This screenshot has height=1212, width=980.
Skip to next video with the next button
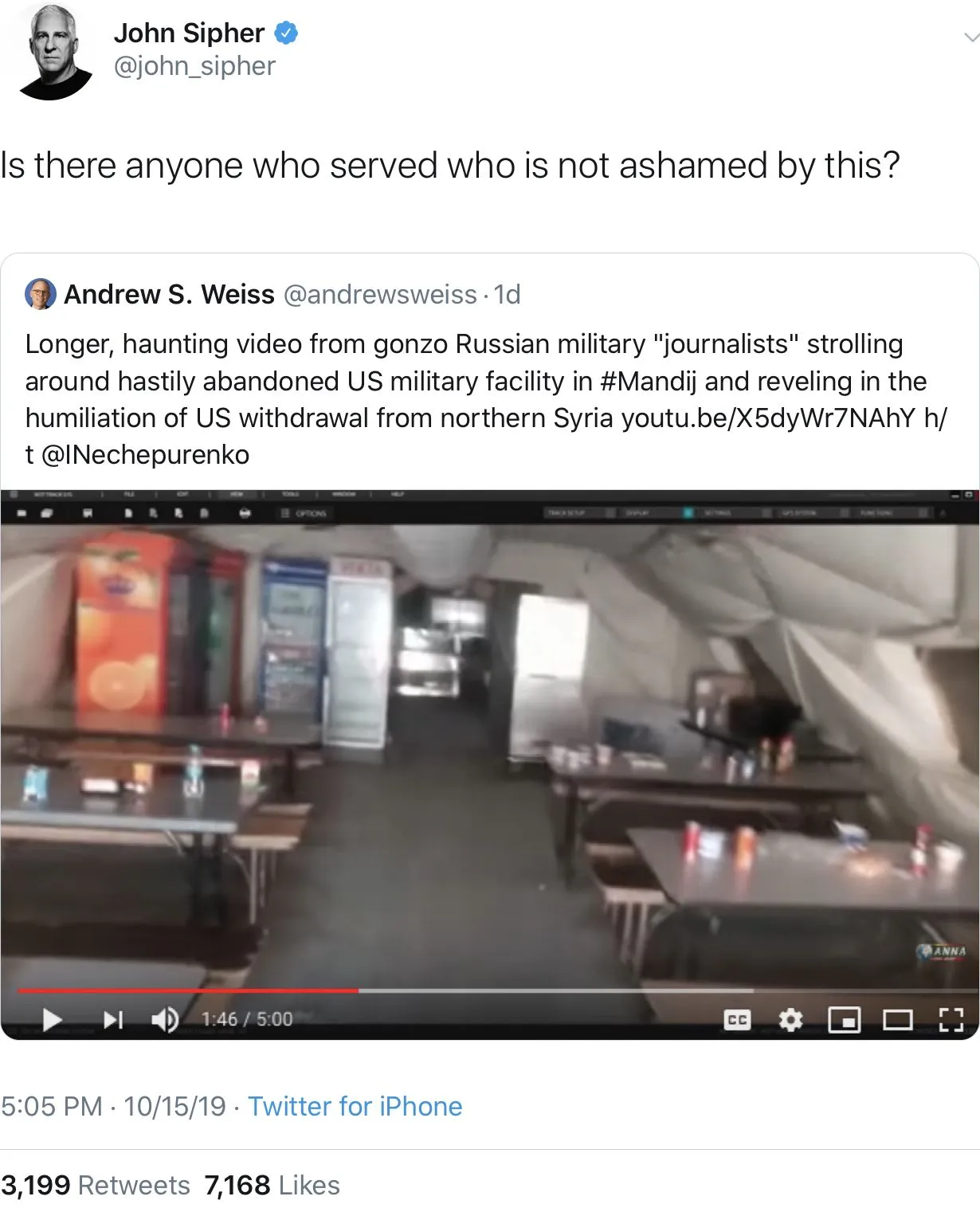113,1019
